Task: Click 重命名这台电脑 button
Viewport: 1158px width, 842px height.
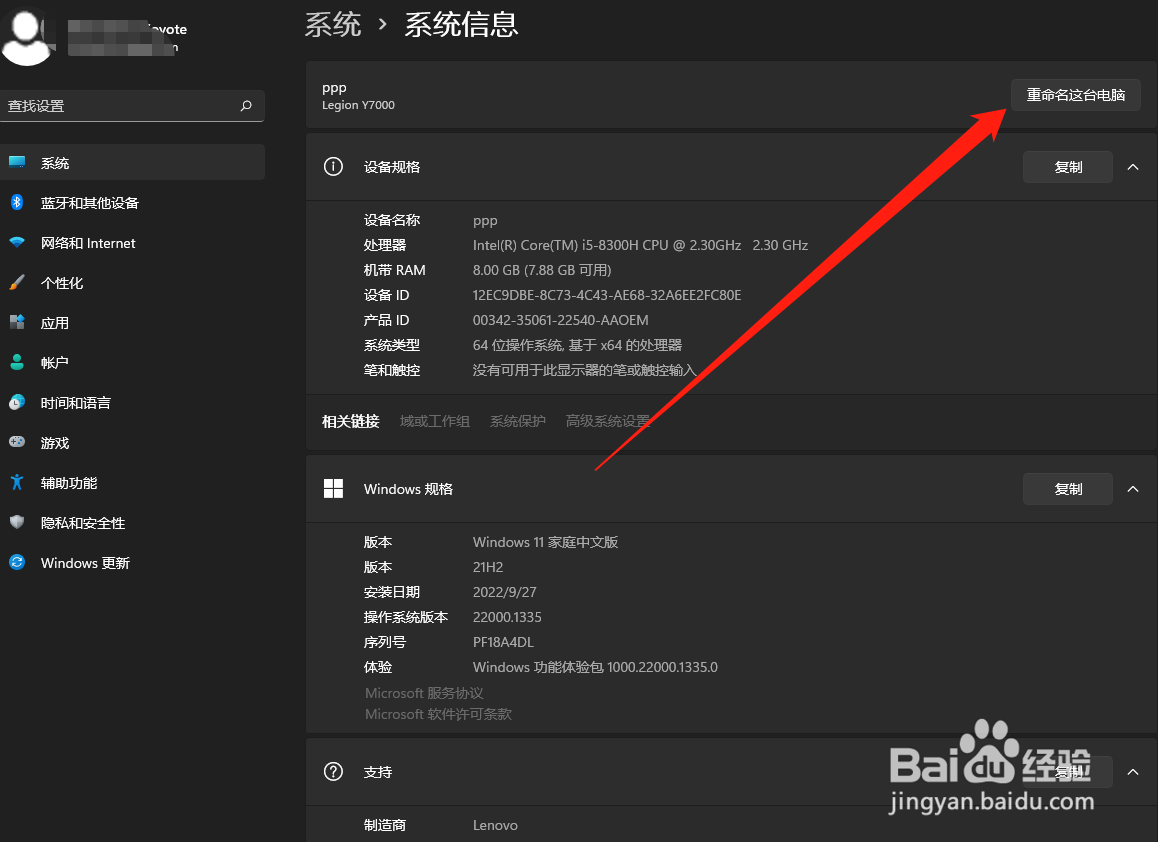Action: [x=1075, y=95]
